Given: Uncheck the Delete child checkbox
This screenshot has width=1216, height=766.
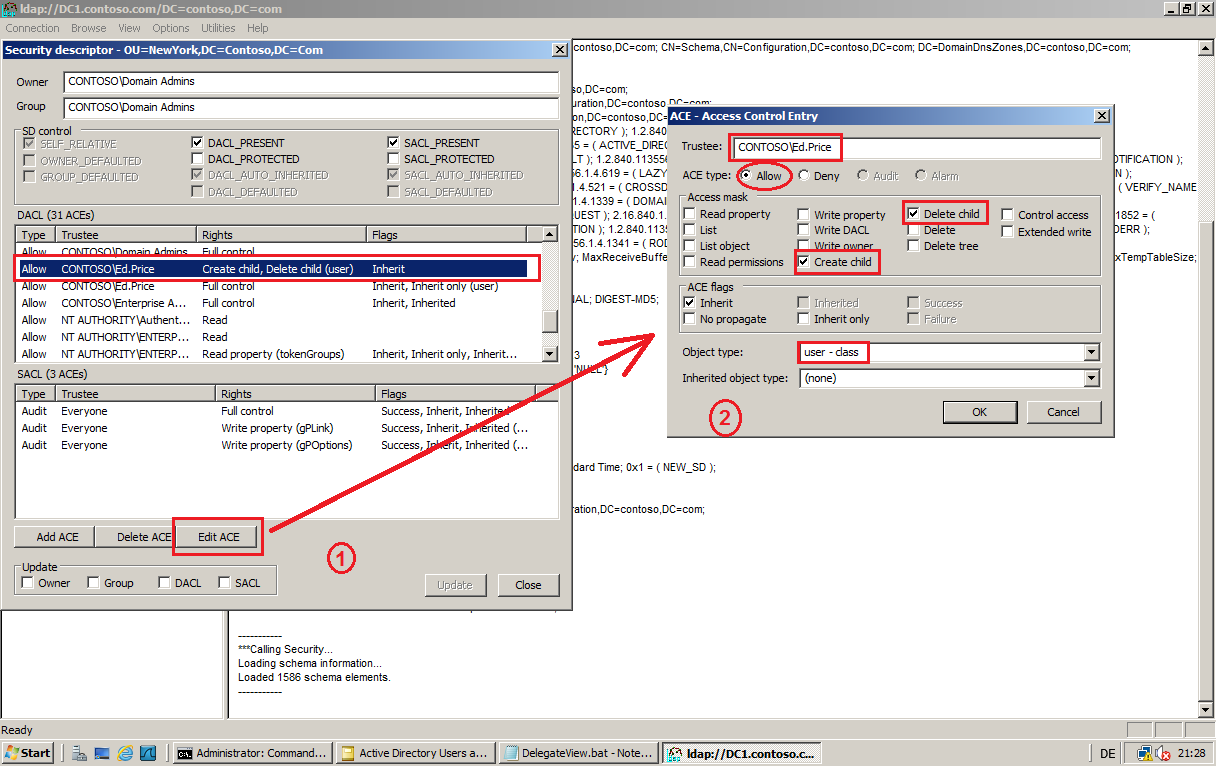Looking at the screenshot, I should [x=914, y=214].
